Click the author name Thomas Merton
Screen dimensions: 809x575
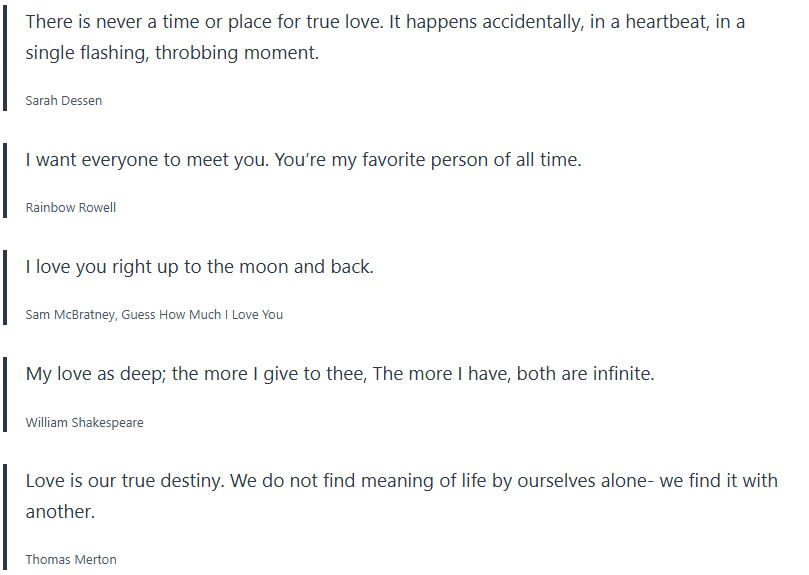point(71,559)
